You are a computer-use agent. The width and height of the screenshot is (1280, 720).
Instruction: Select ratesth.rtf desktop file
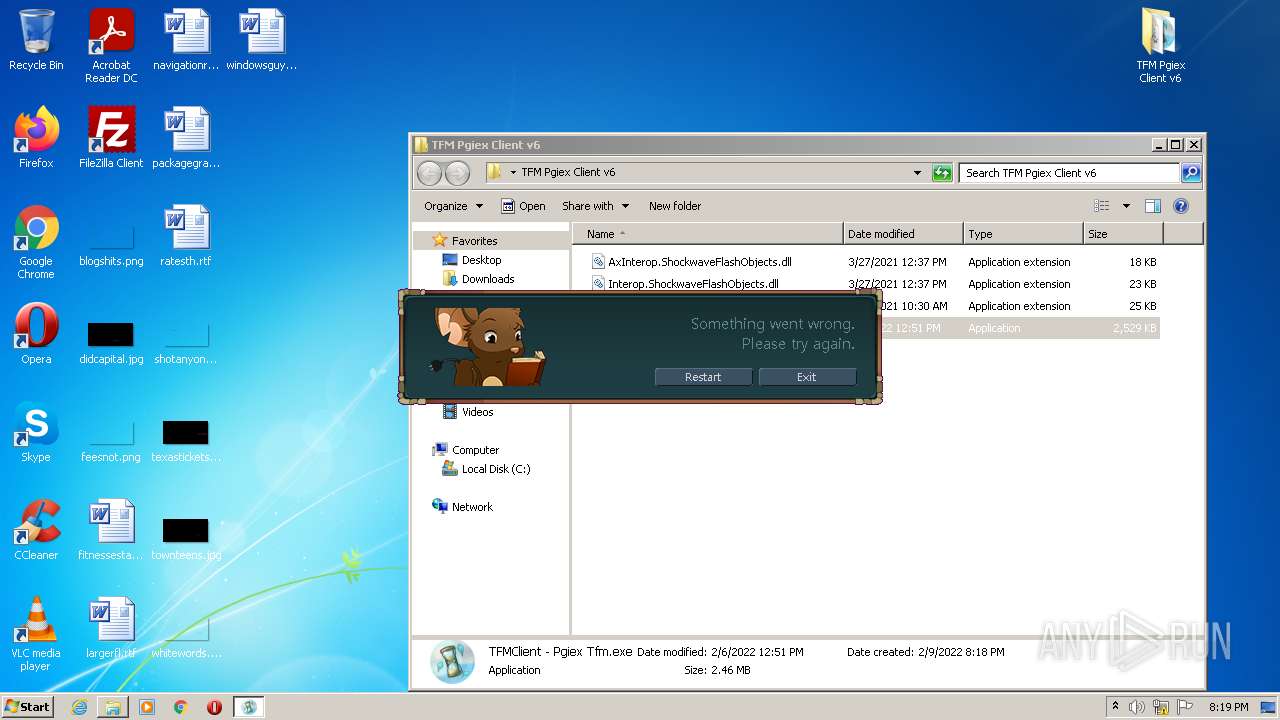coord(186,236)
